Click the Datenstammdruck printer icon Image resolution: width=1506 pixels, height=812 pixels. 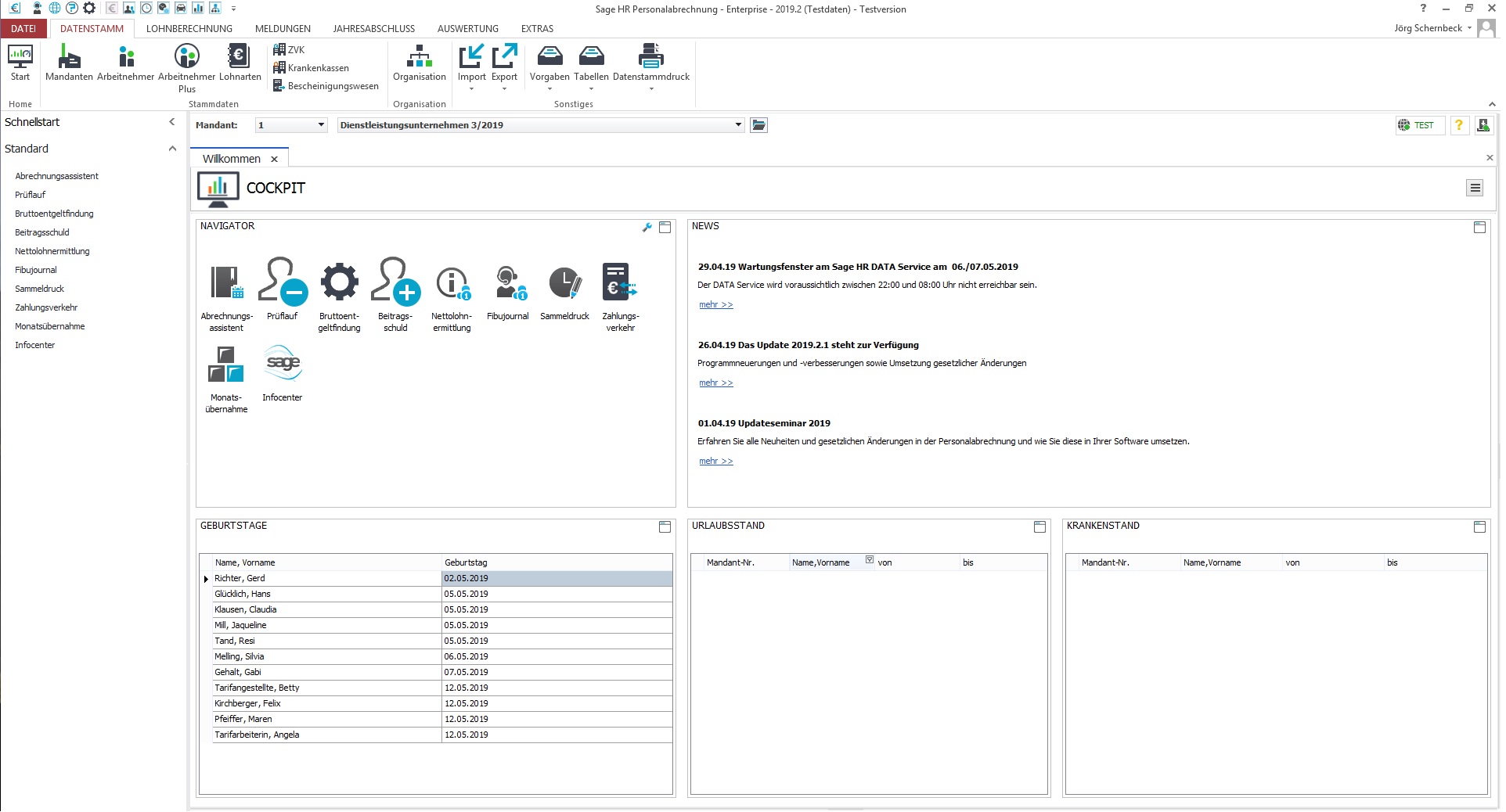pos(651,63)
